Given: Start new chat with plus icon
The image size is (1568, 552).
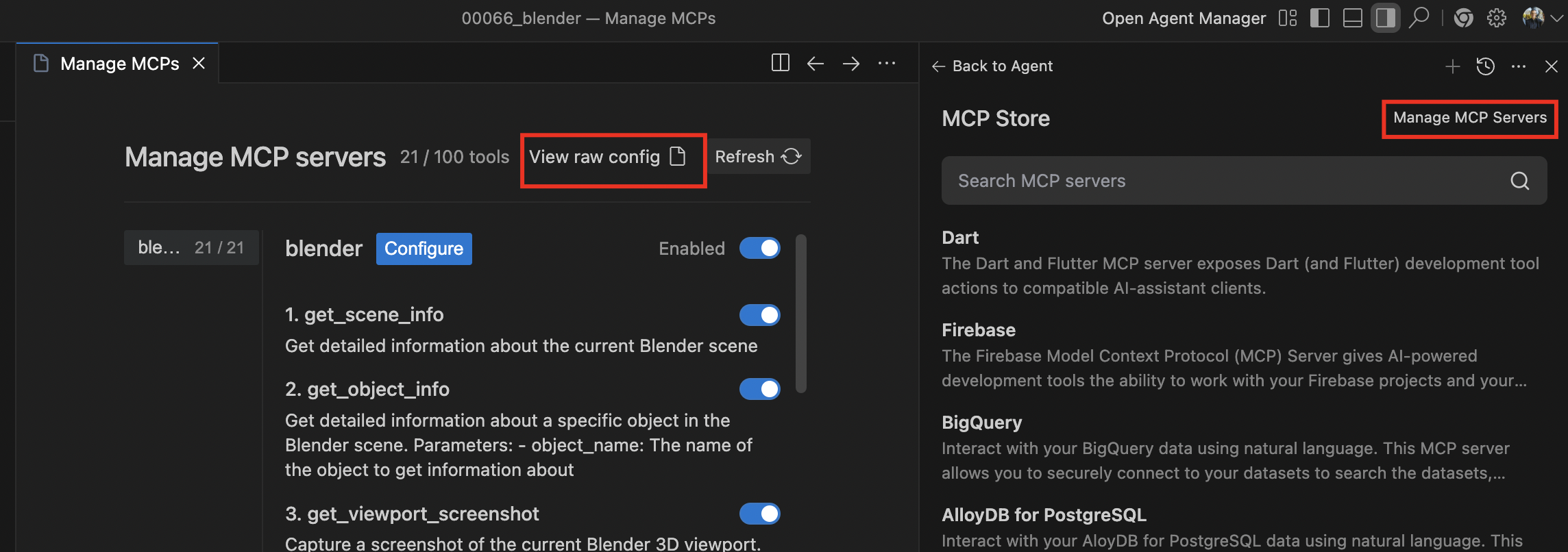Looking at the screenshot, I should pos(1452,66).
